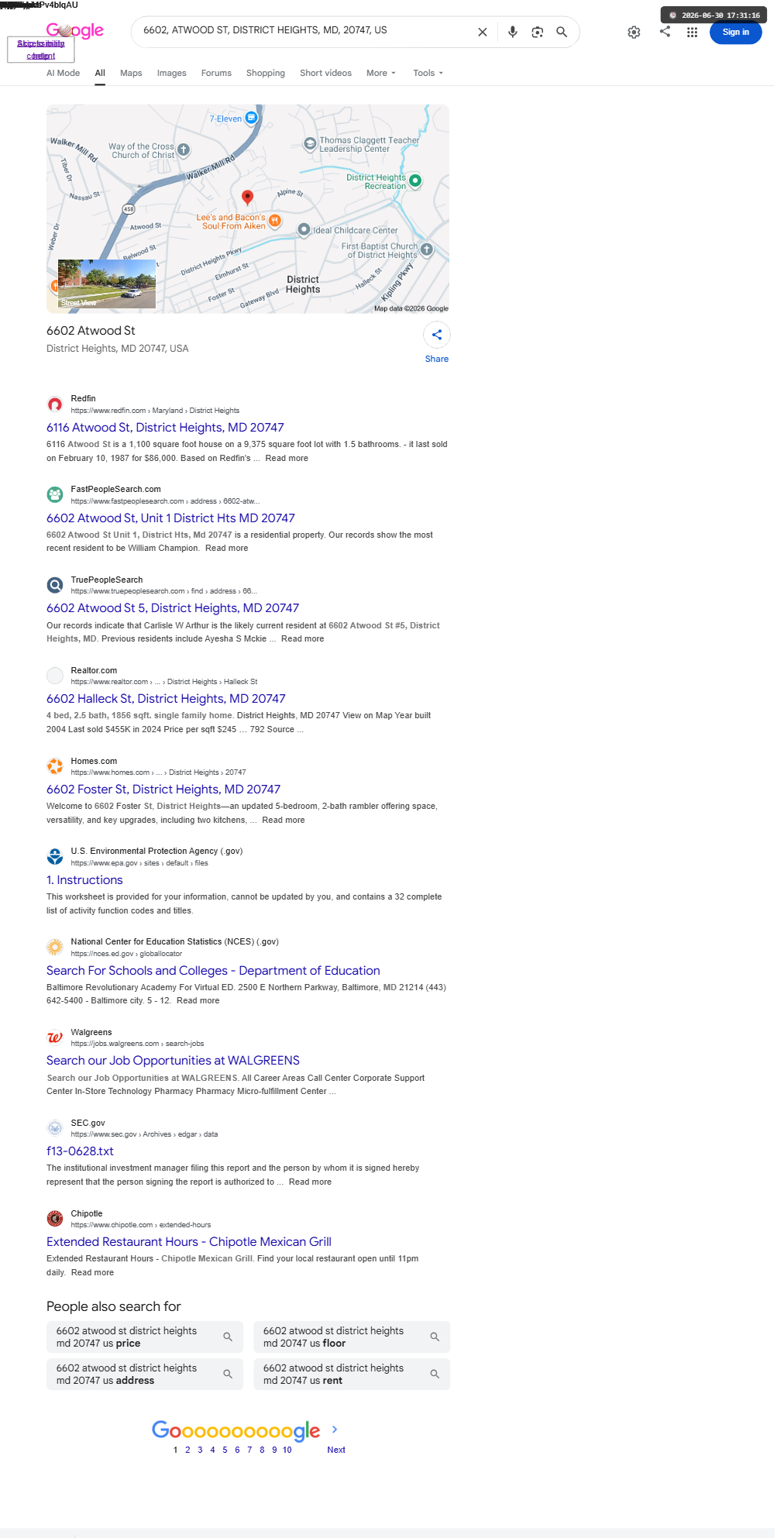784x1538 pixels.
Task: Open quick settings gear icon
Action: click(x=634, y=32)
